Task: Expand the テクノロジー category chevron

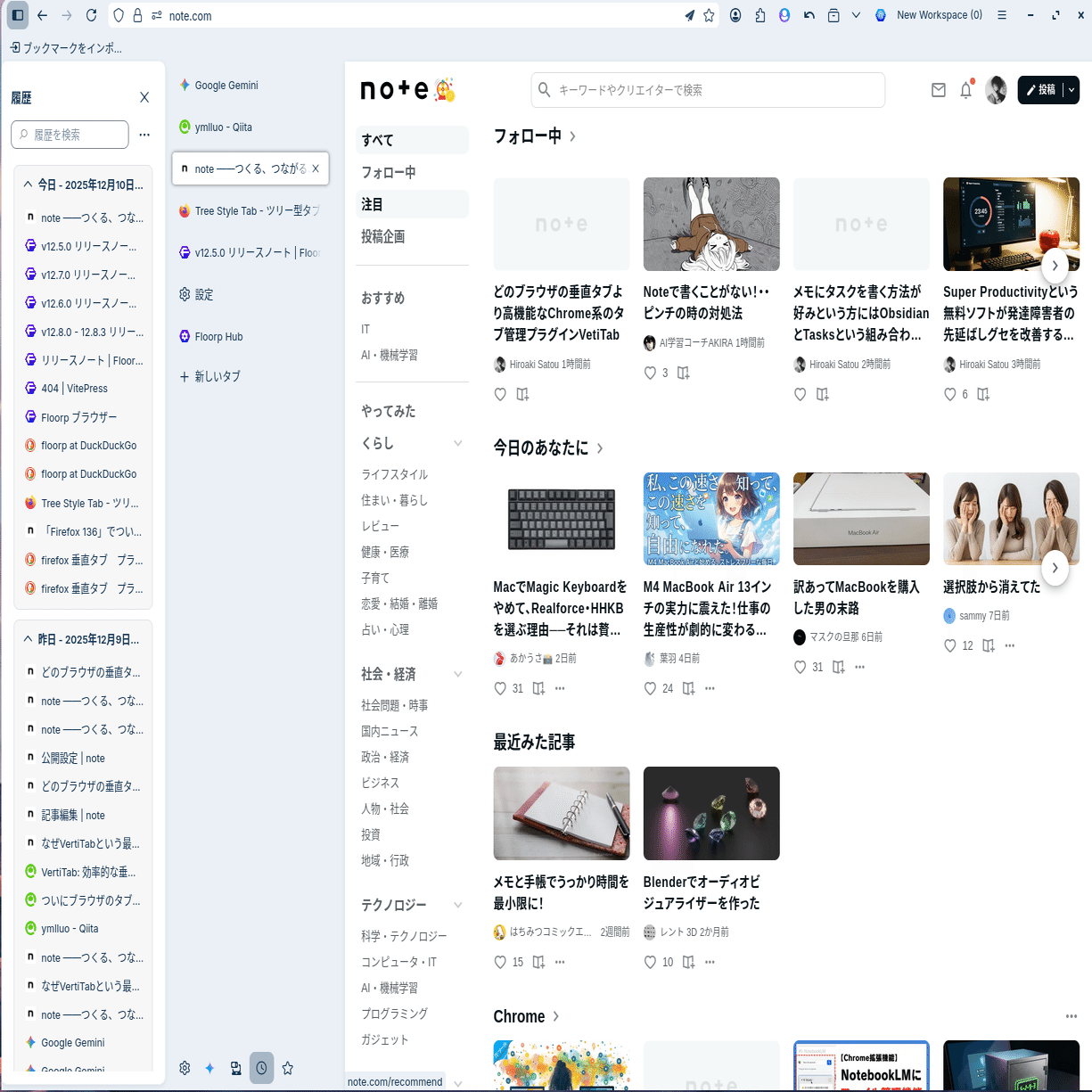Action: (457, 904)
